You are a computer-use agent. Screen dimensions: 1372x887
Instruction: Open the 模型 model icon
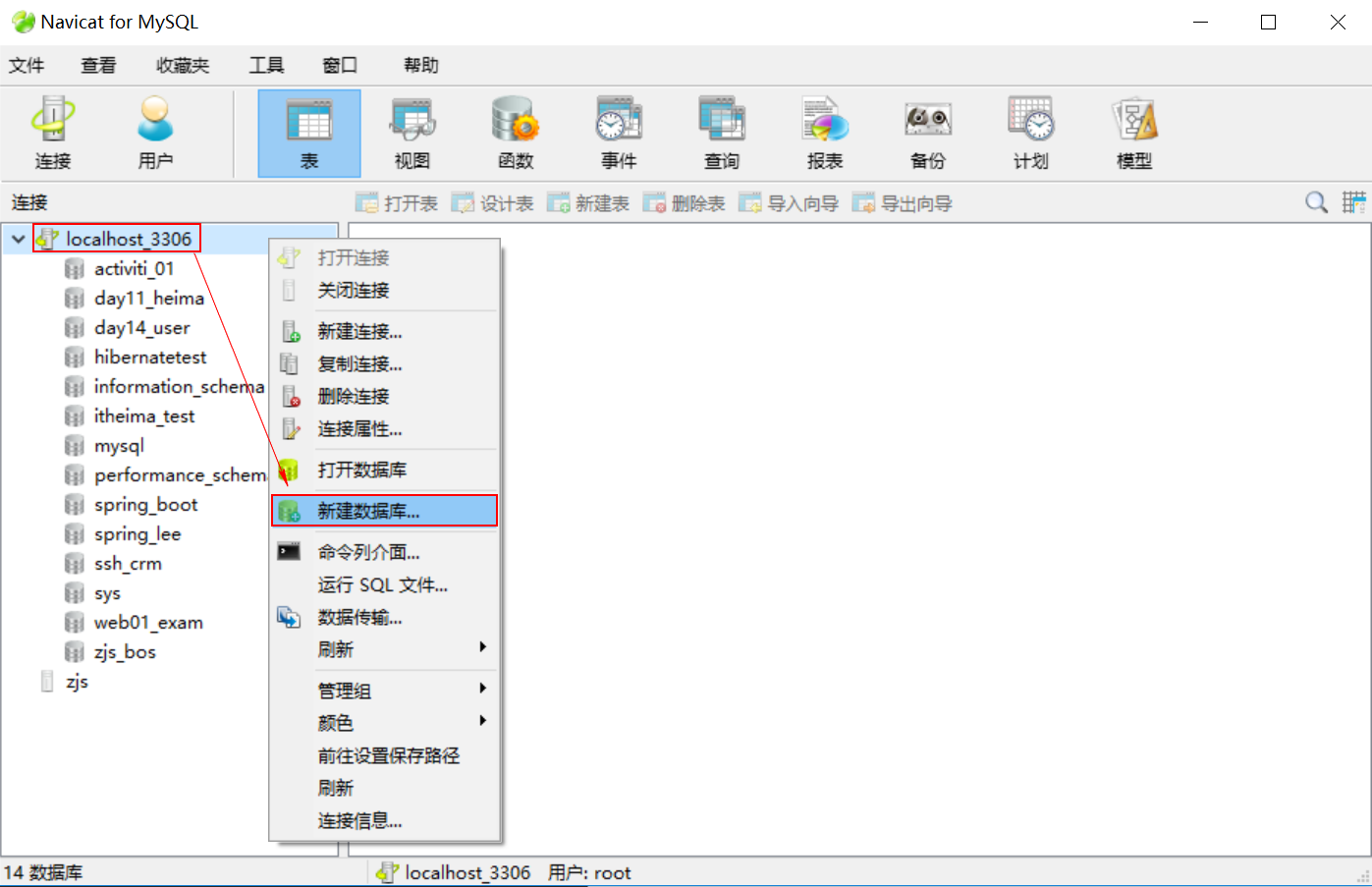coord(1134,134)
